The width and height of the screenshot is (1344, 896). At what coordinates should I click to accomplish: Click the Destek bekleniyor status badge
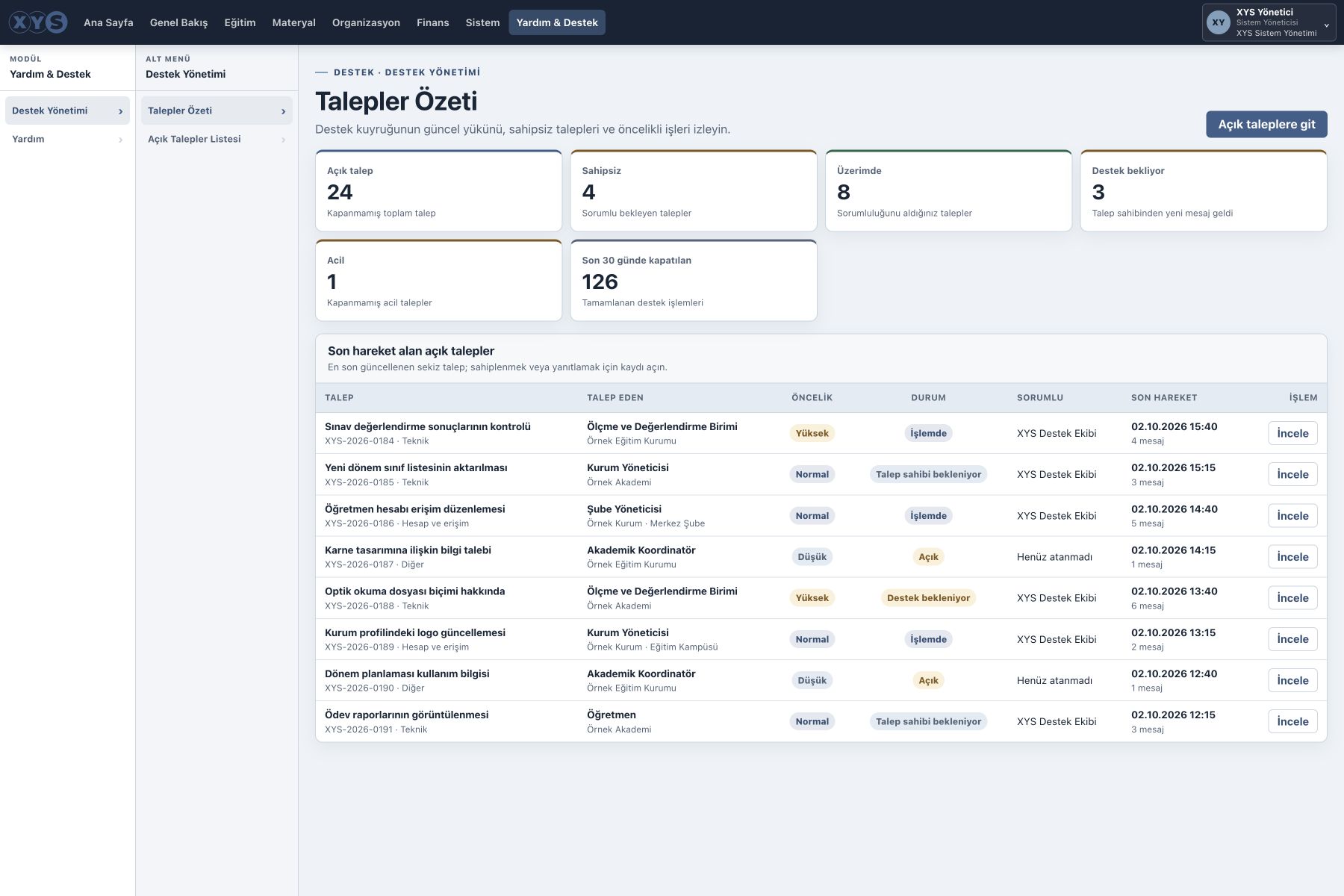tap(928, 598)
